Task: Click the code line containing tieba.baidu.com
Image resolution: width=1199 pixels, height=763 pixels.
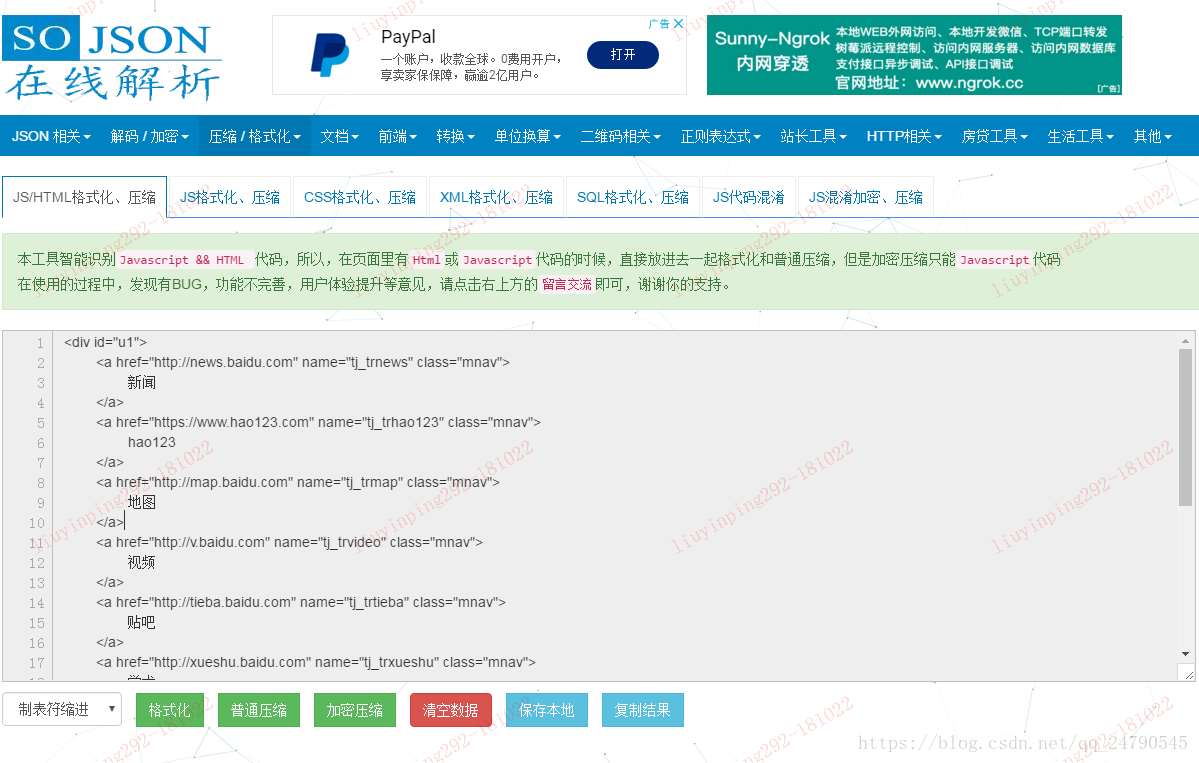Action: coord(301,602)
